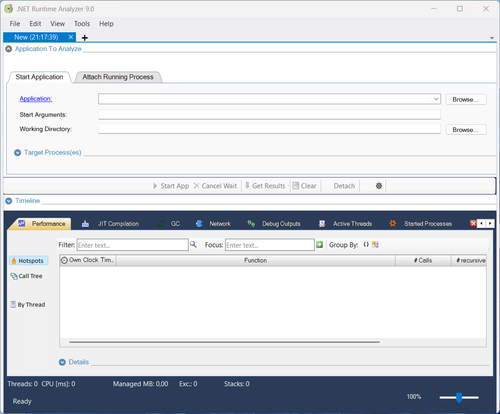
Task: Open the tab list dropdown arrow
Action: click(x=492, y=38)
